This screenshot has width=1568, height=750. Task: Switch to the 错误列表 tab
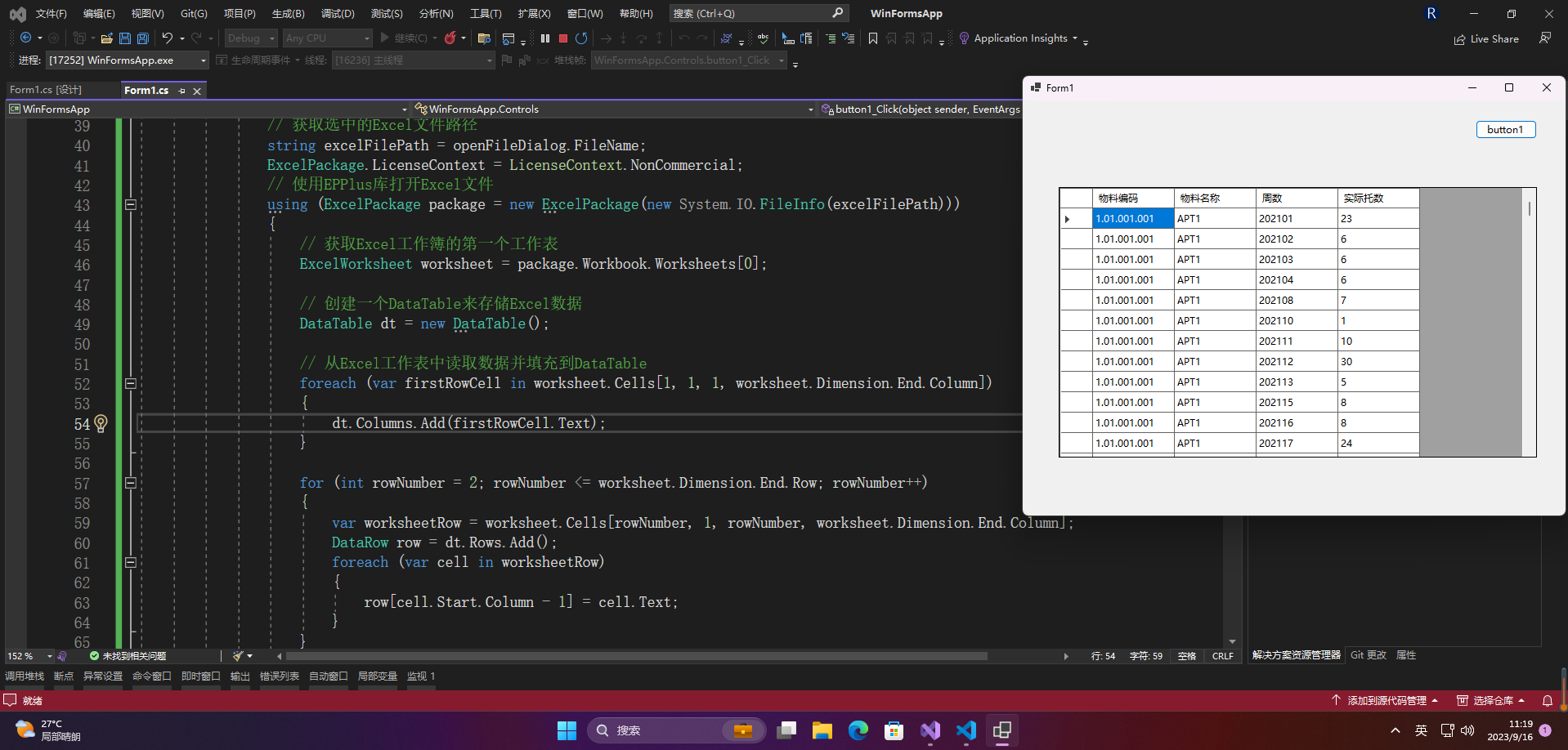[x=280, y=676]
